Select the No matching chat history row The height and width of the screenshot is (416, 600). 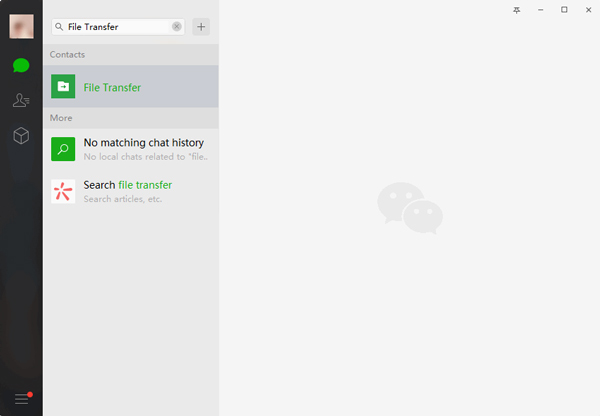pos(131,149)
